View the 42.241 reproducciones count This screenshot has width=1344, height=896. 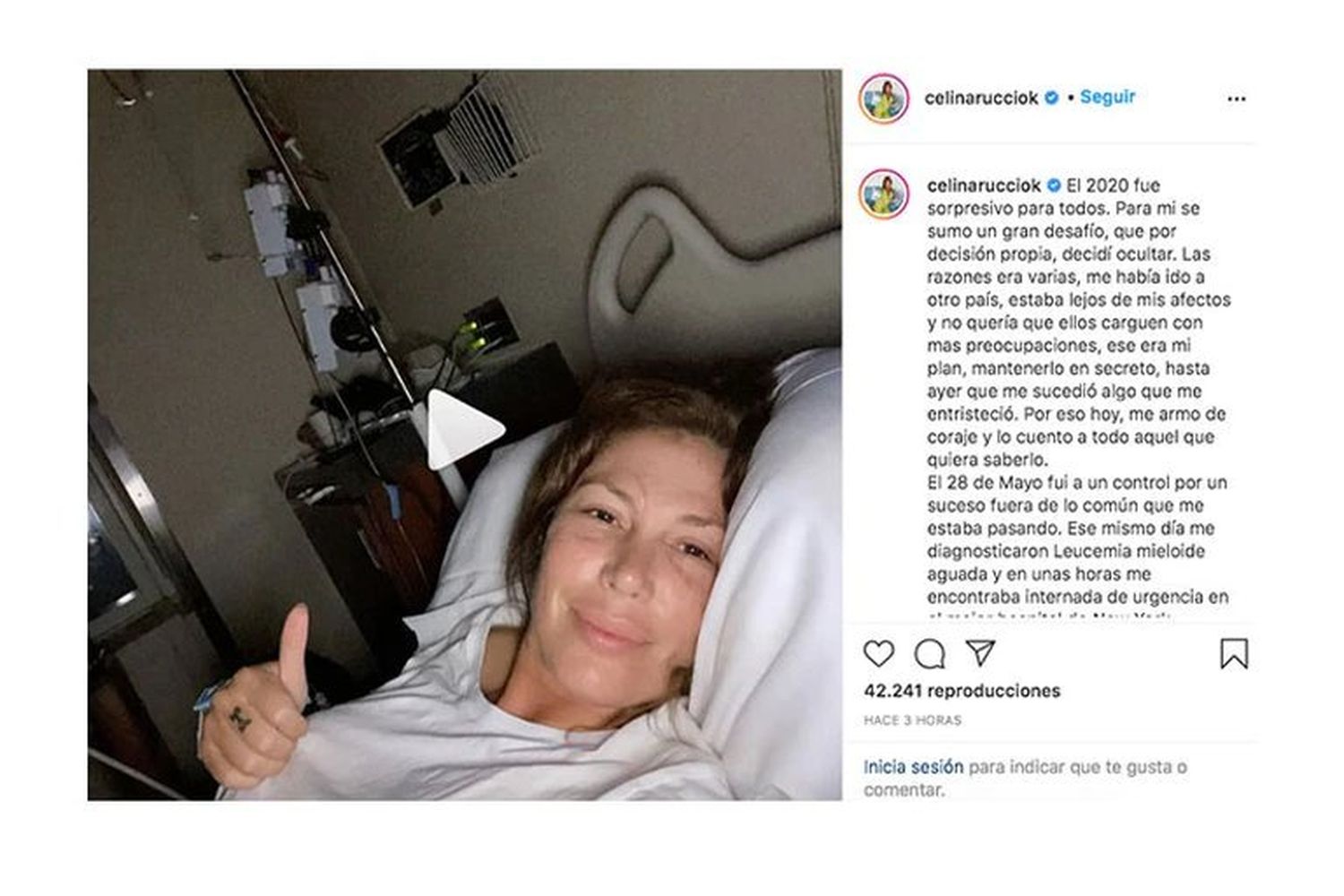click(x=961, y=691)
